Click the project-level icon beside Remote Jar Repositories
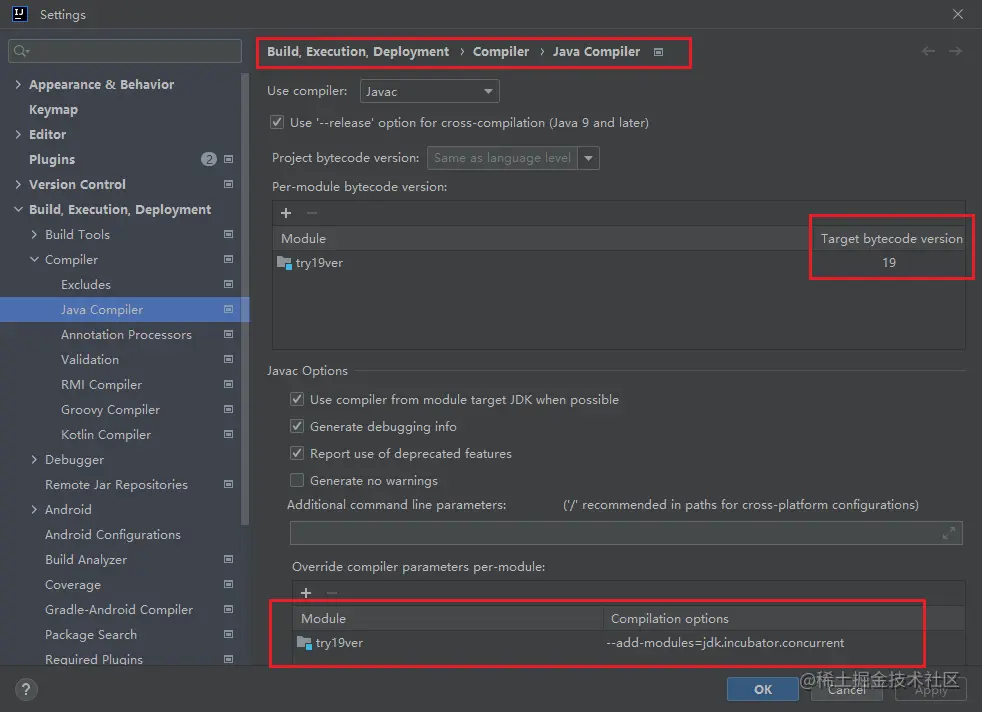The image size is (982, 712). pyautogui.click(x=229, y=484)
